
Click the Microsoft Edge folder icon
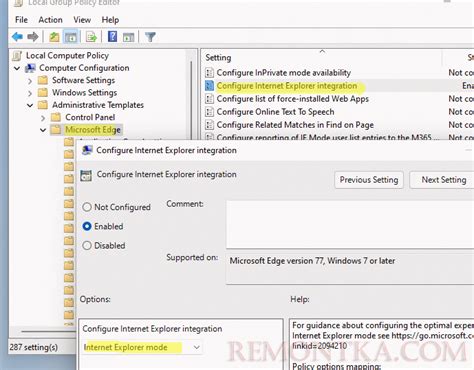[56, 130]
